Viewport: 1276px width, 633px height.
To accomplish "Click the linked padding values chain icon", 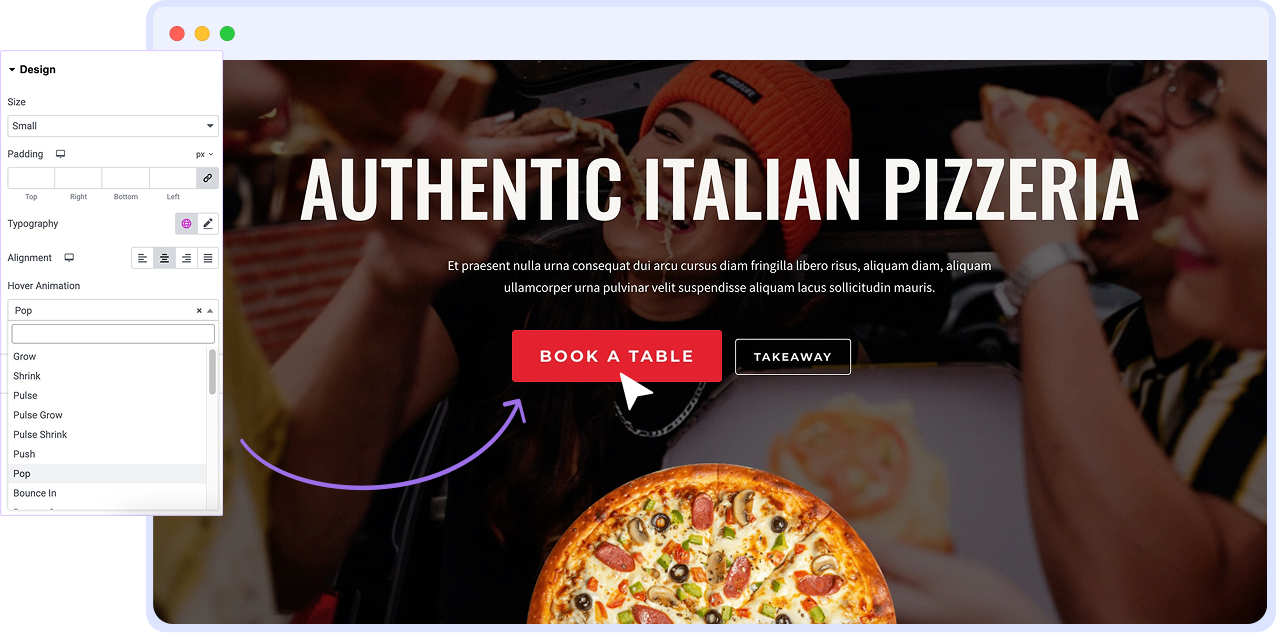I will point(207,178).
